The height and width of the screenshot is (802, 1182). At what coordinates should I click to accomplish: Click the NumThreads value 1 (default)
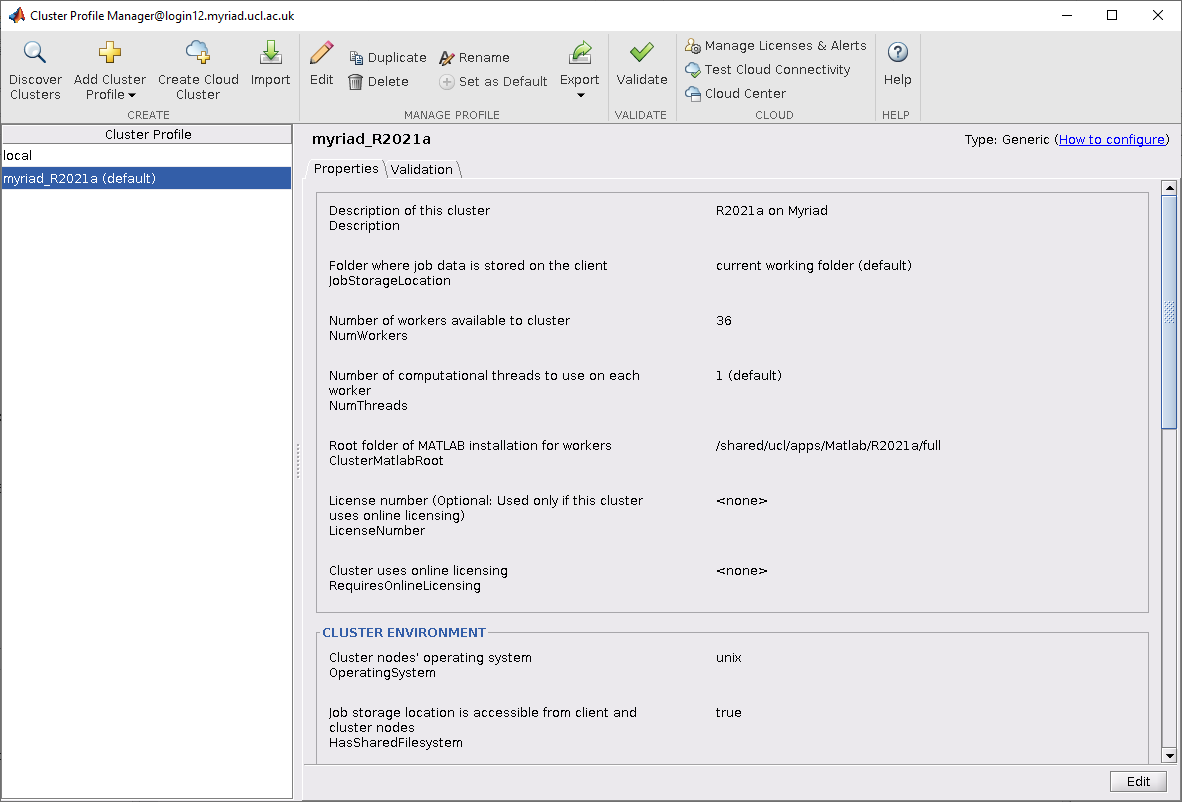(749, 375)
